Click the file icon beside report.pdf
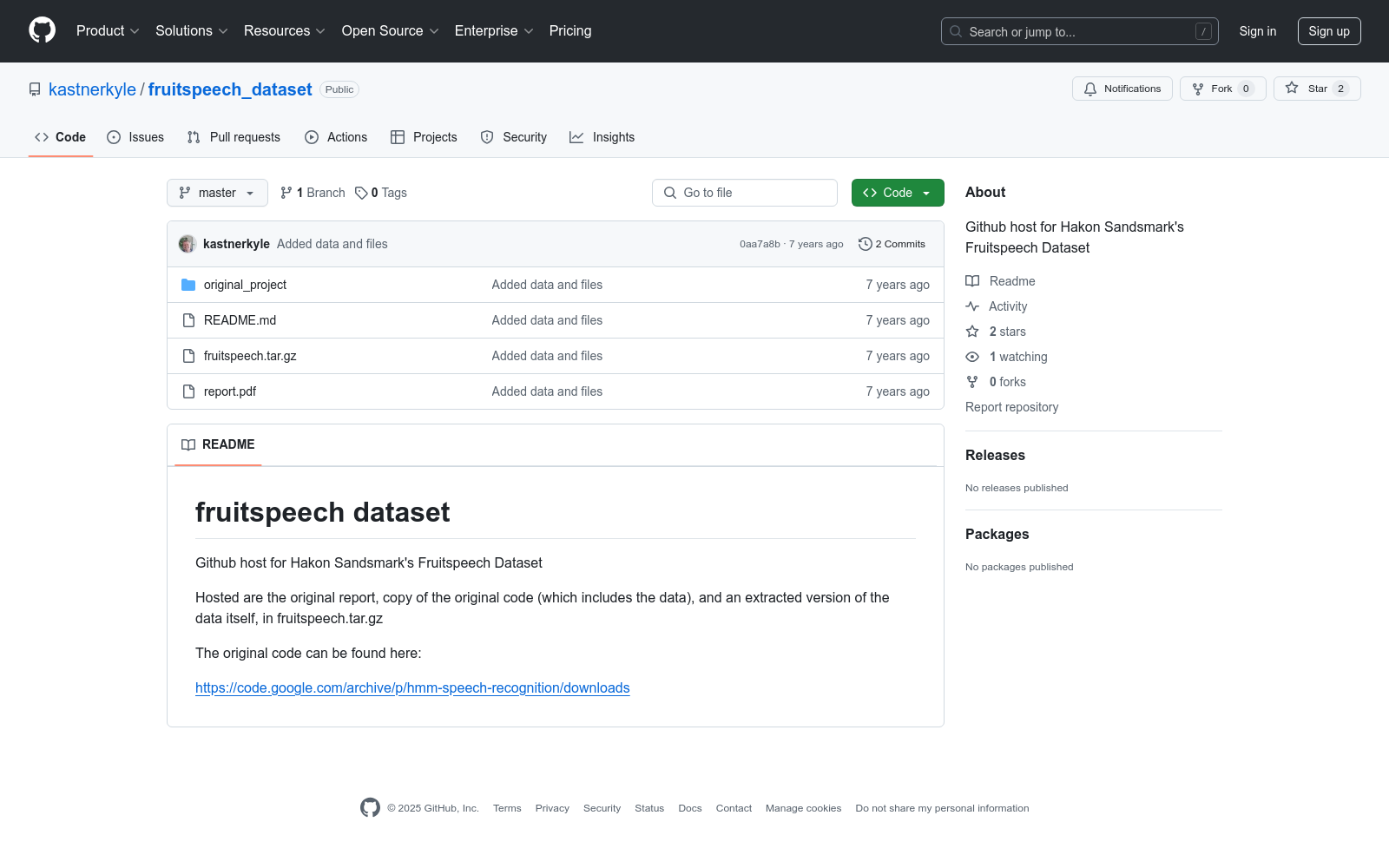The width and height of the screenshot is (1389, 868). pyautogui.click(x=188, y=391)
